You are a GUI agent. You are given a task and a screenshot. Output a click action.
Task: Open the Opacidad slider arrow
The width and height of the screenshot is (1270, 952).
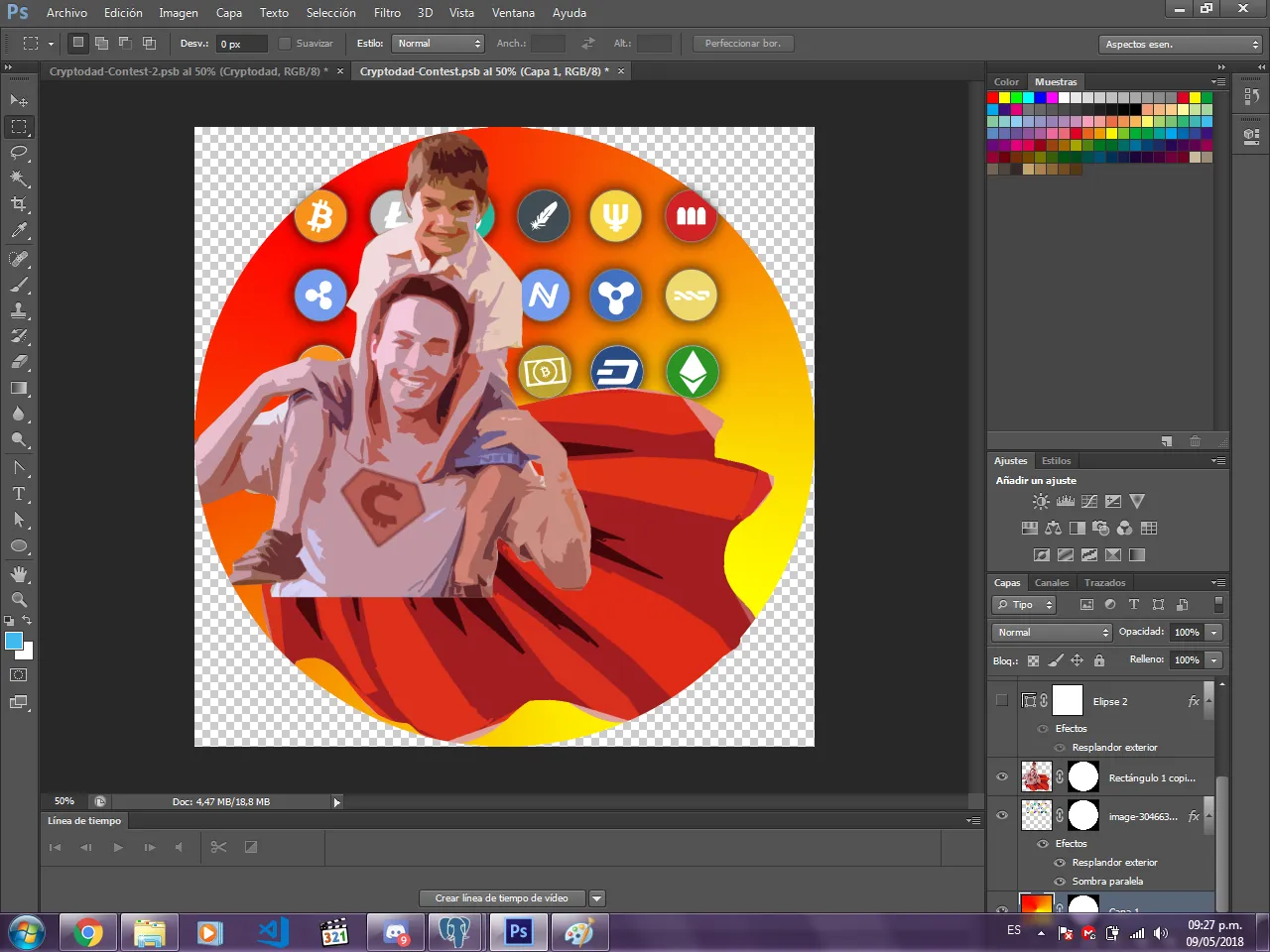click(x=1213, y=633)
